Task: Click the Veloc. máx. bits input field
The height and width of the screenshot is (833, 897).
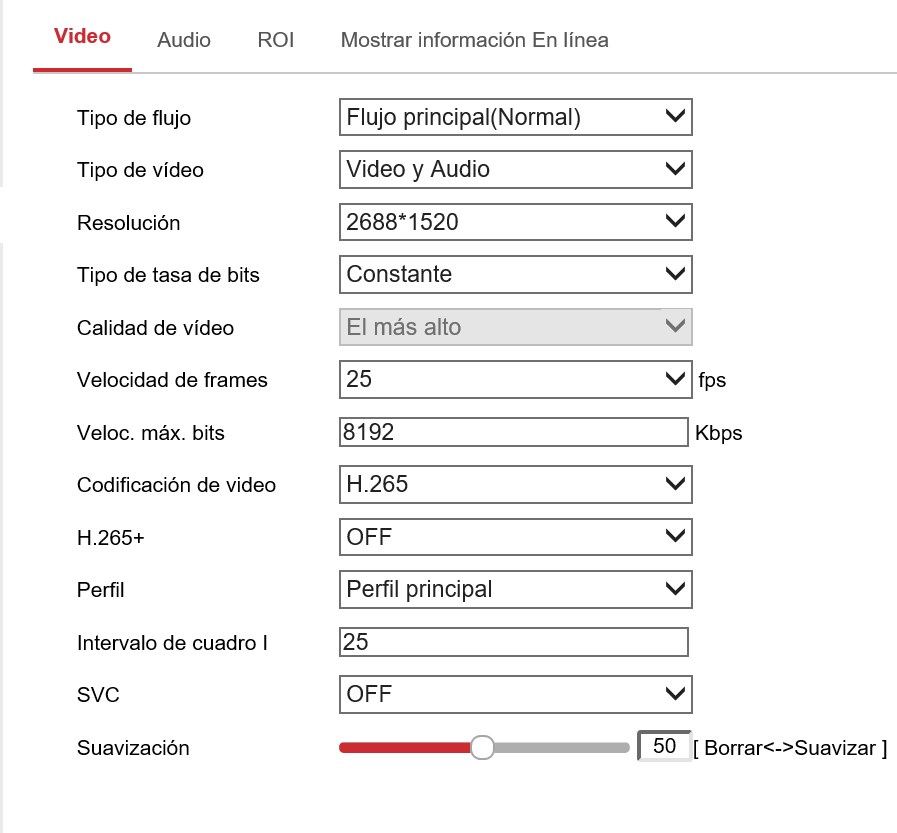Action: pos(514,432)
